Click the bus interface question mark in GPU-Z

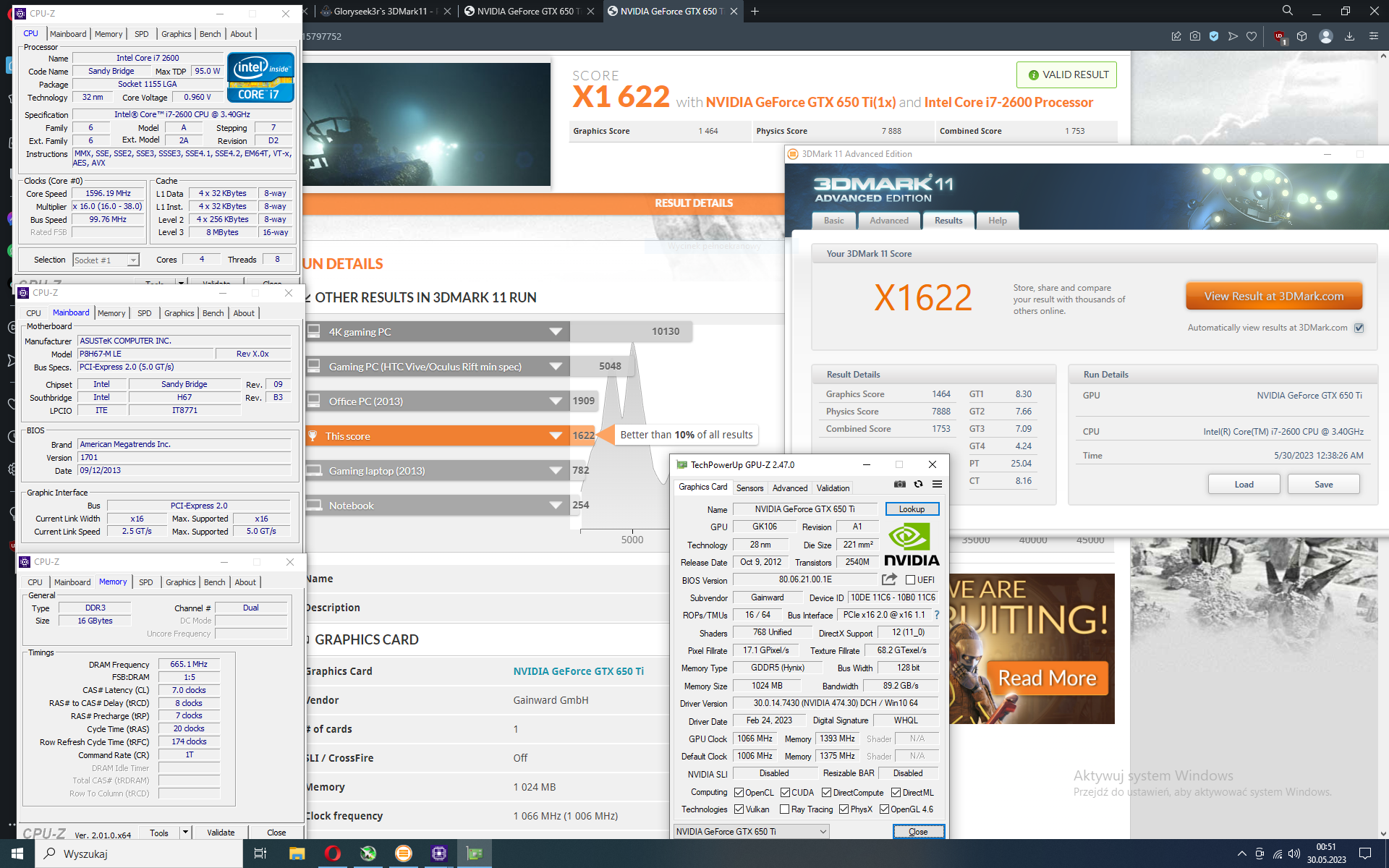click(936, 615)
